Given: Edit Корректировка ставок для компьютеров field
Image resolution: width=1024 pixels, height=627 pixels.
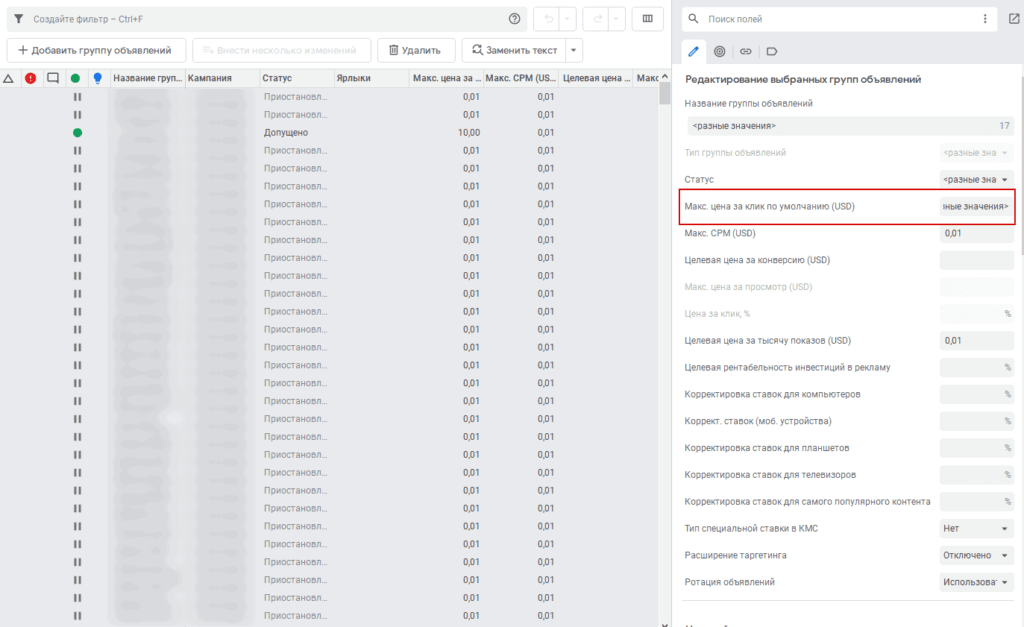Looking at the screenshot, I should [x=976, y=394].
